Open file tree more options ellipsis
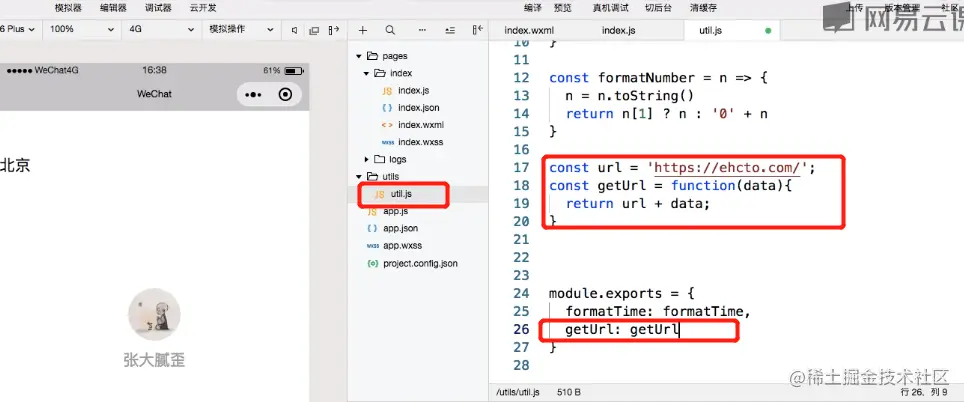The image size is (964, 402). (x=422, y=30)
